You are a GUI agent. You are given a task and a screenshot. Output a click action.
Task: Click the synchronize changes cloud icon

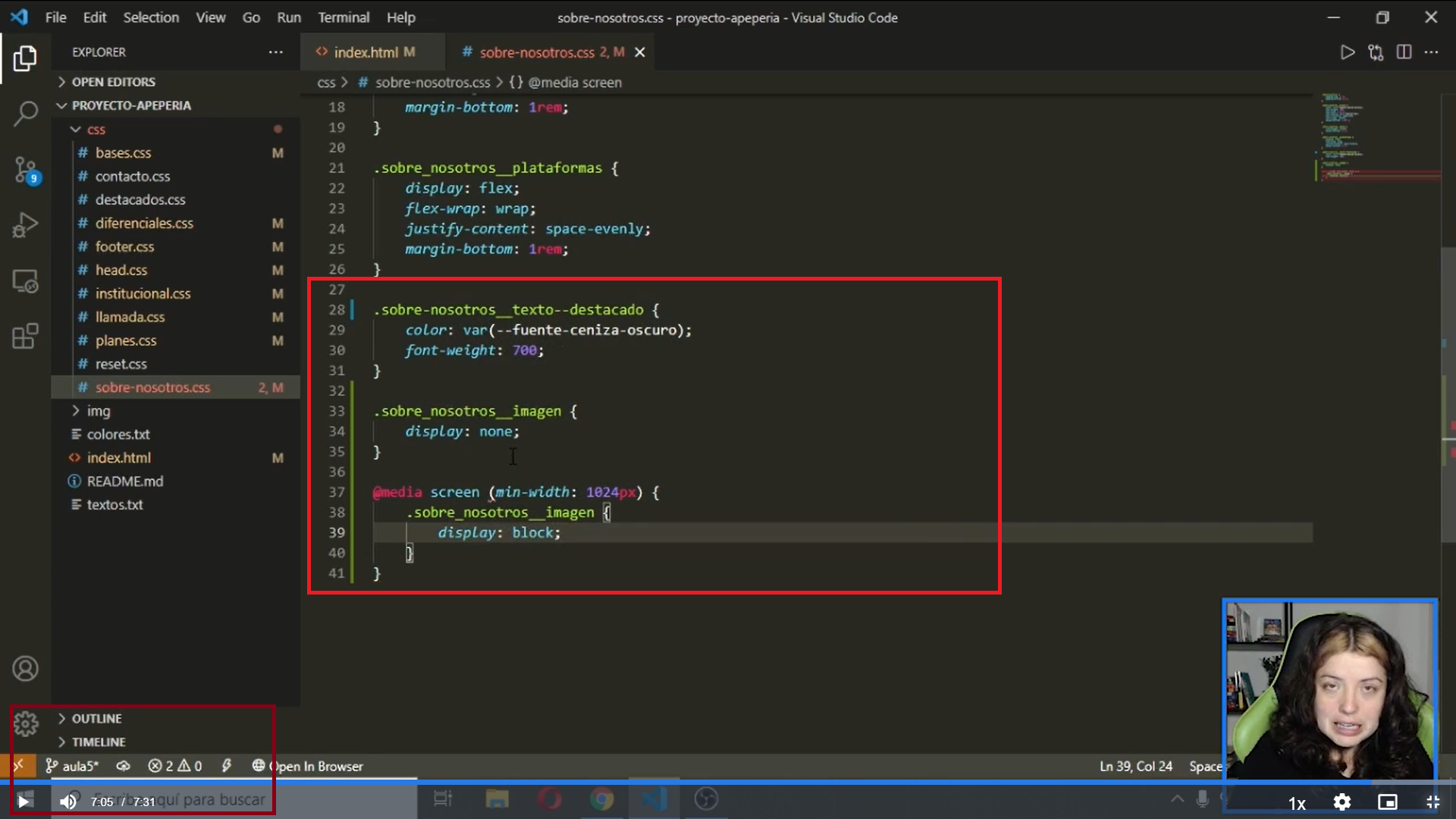(123, 766)
